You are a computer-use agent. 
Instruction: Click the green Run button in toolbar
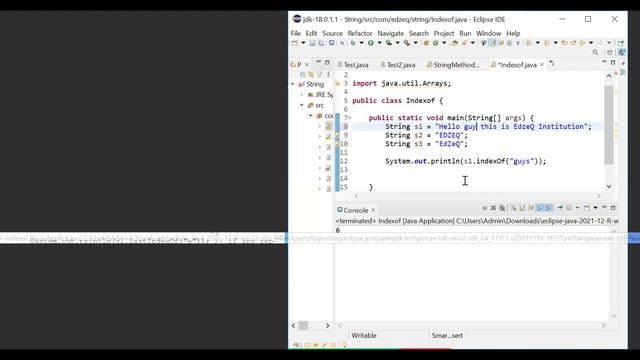click(x=371, y=43)
